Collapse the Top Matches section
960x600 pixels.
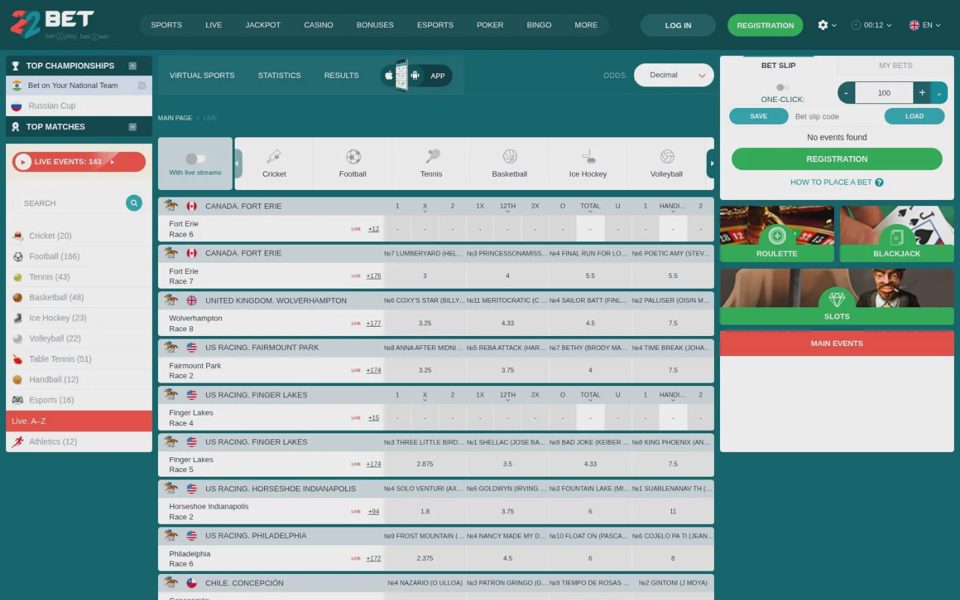[132, 127]
